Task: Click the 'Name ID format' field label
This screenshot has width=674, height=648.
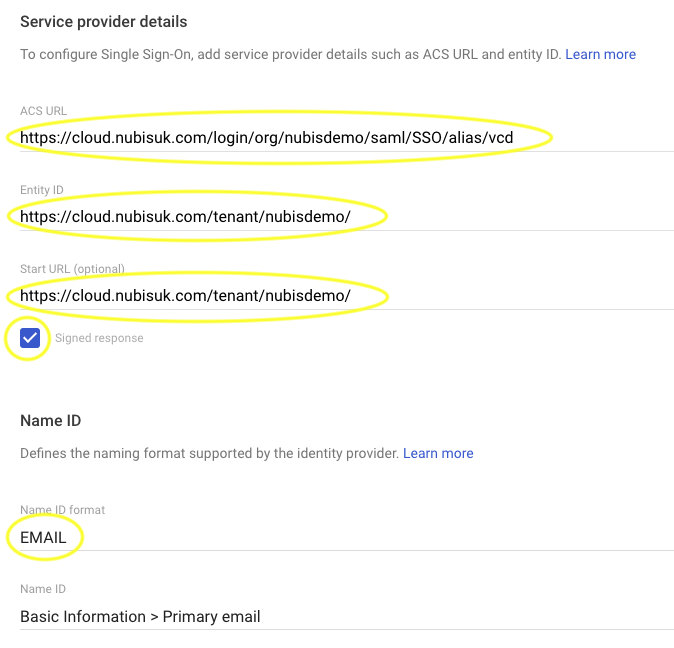Action: coord(62,510)
